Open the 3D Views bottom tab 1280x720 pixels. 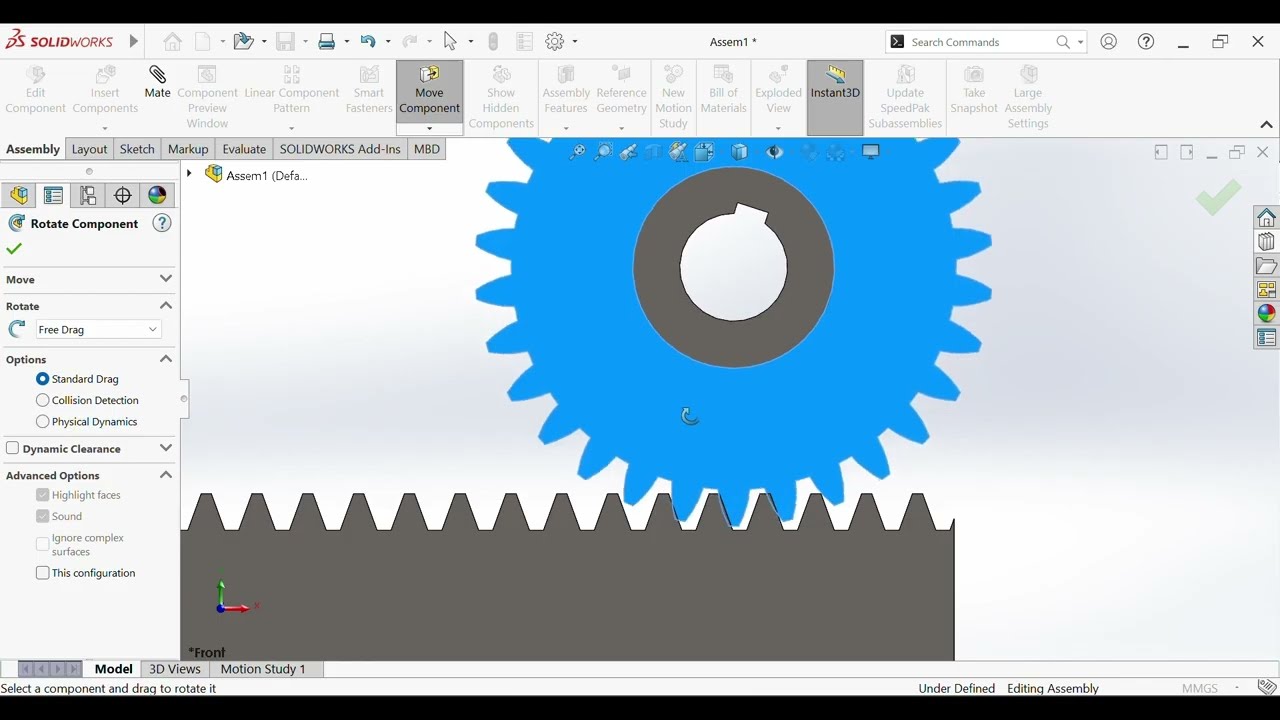(x=175, y=669)
